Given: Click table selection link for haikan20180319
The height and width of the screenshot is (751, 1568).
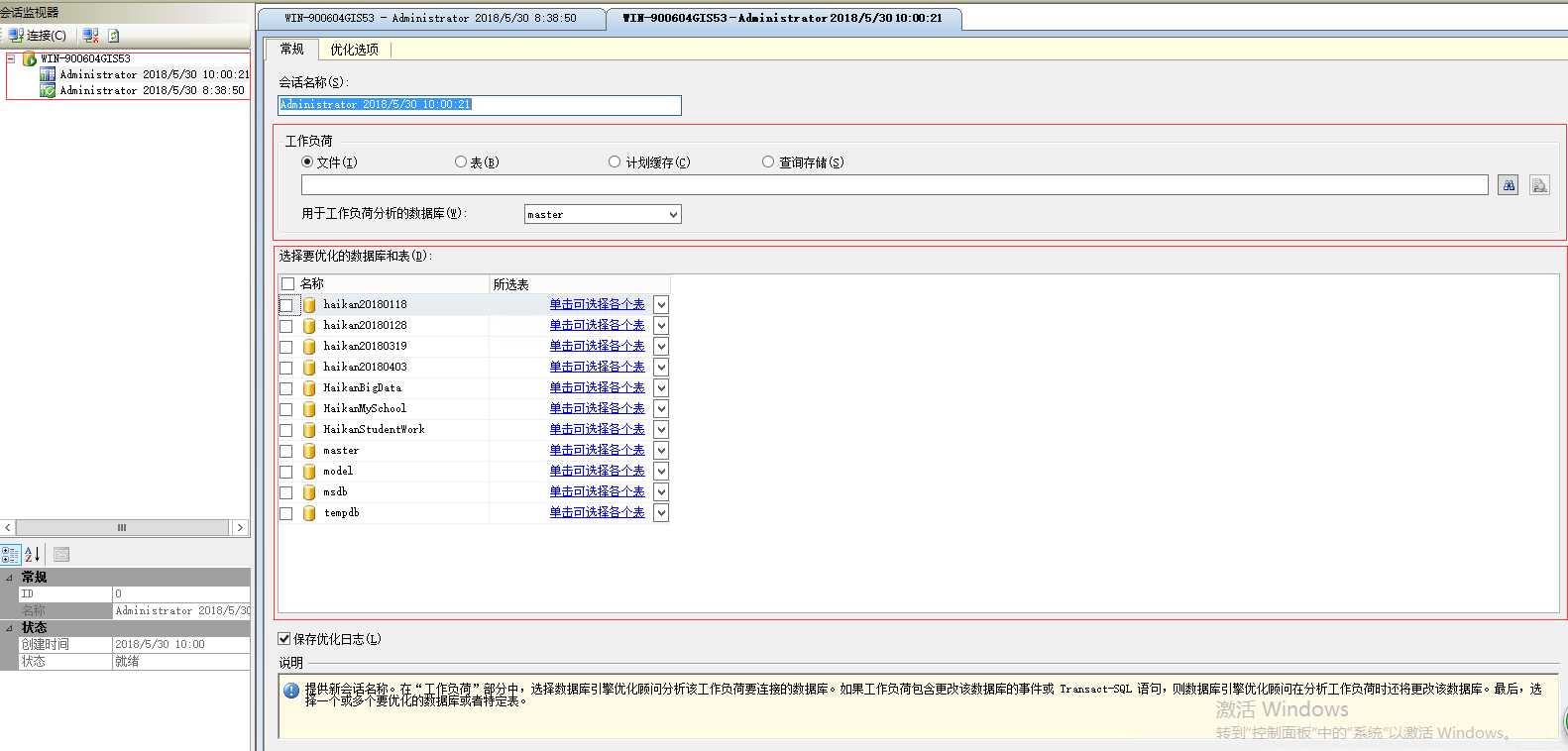Looking at the screenshot, I should pyautogui.click(x=597, y=346).
